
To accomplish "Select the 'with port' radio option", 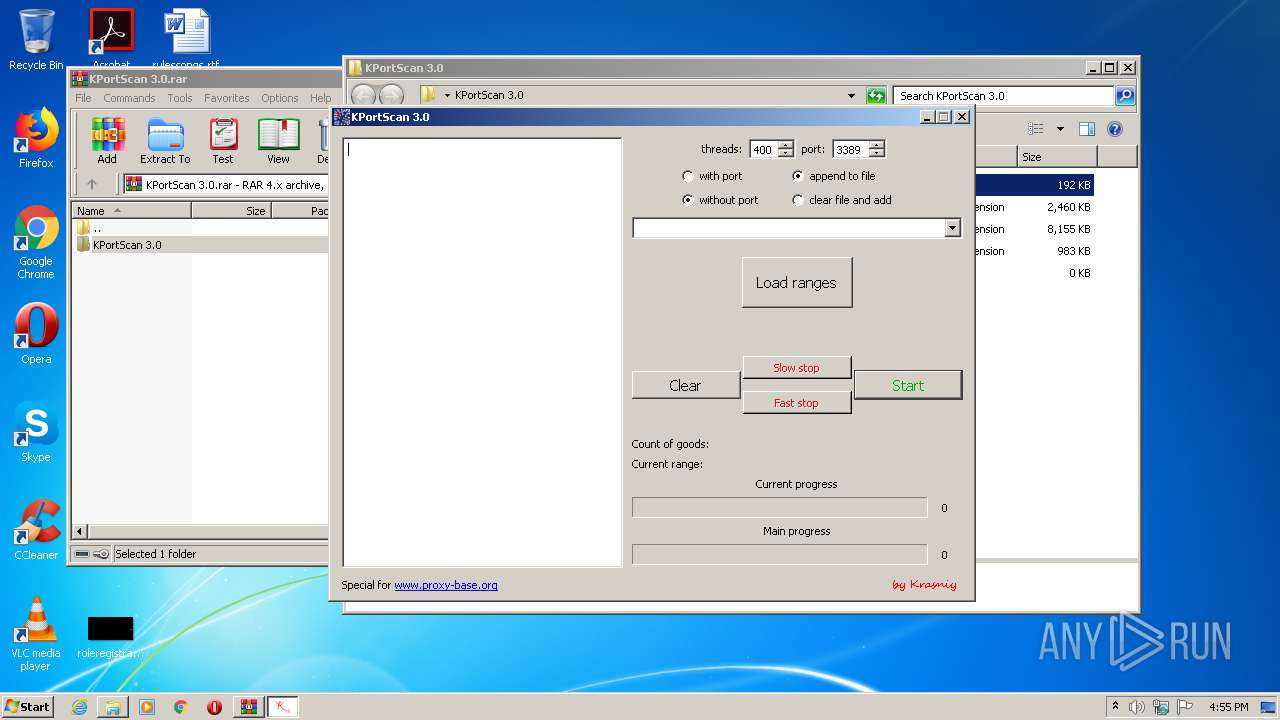I will (688, 176).
